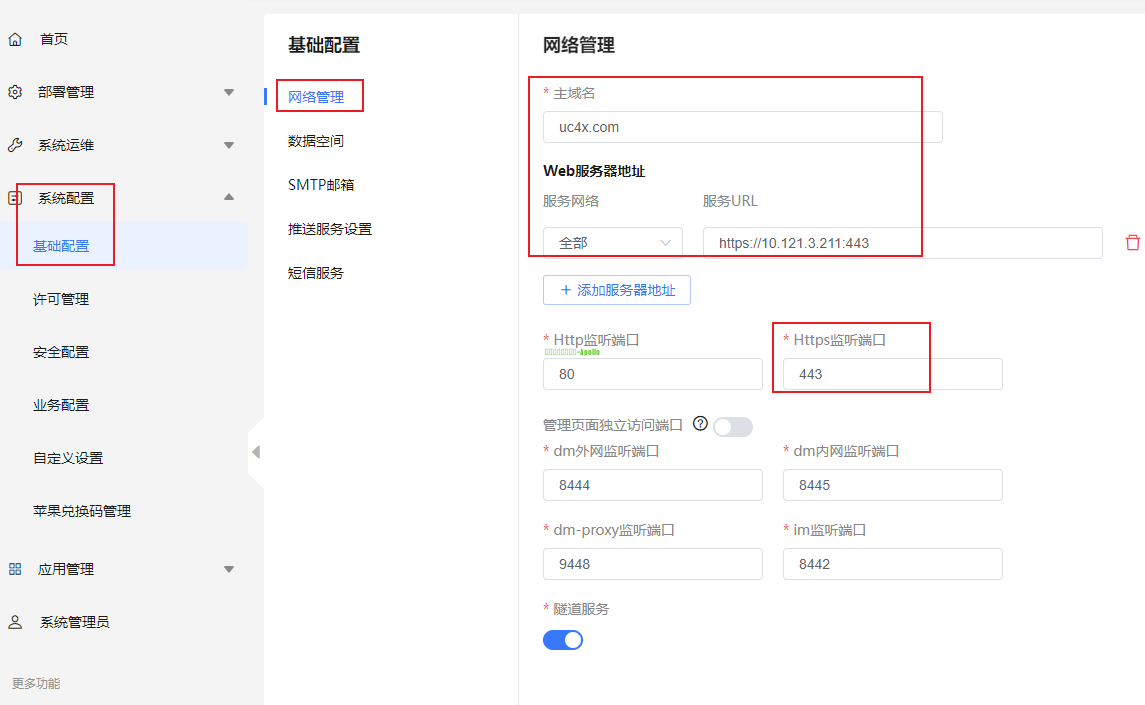Collapse the sidebar using the left arrow handle
This screenshot has width=1145, height=705.
pos(256,452)
